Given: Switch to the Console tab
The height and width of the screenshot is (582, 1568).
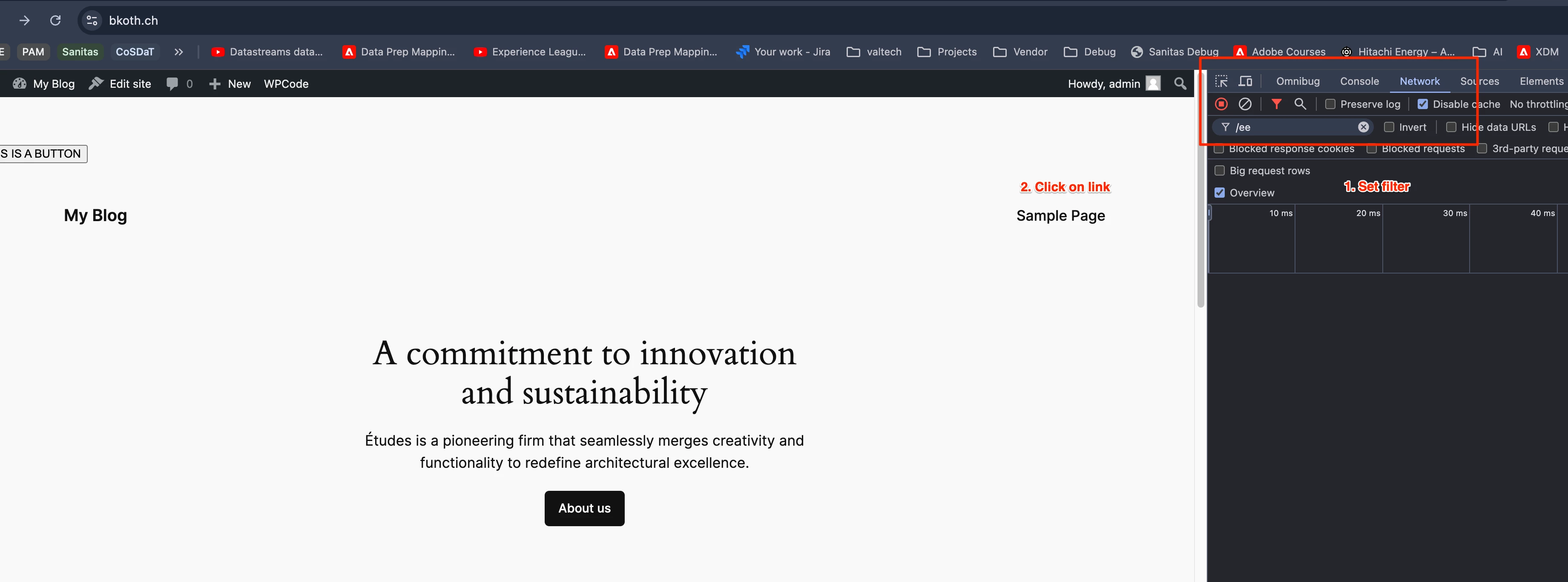Looking at the screenshot, I should point(1358,81).
